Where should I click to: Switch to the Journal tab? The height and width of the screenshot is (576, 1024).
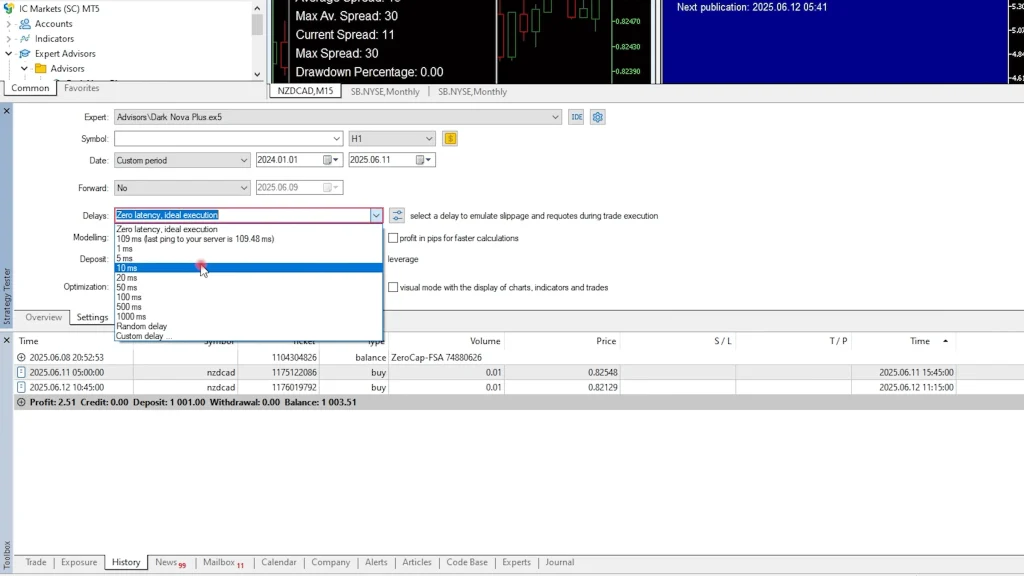pyautogui.click(x=559, y=562)
